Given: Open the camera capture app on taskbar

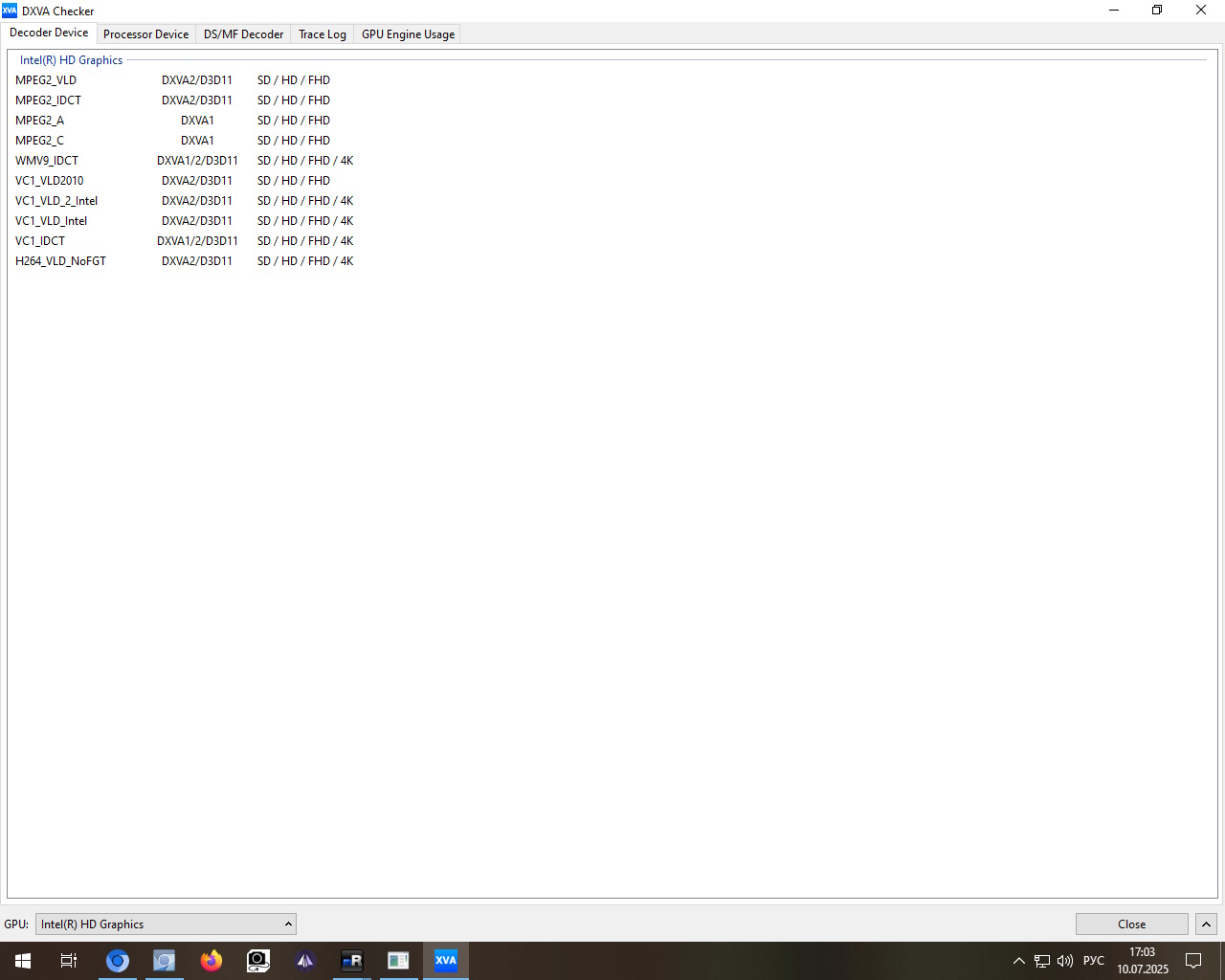Looking at the screenshot, I should pos(258,961).
